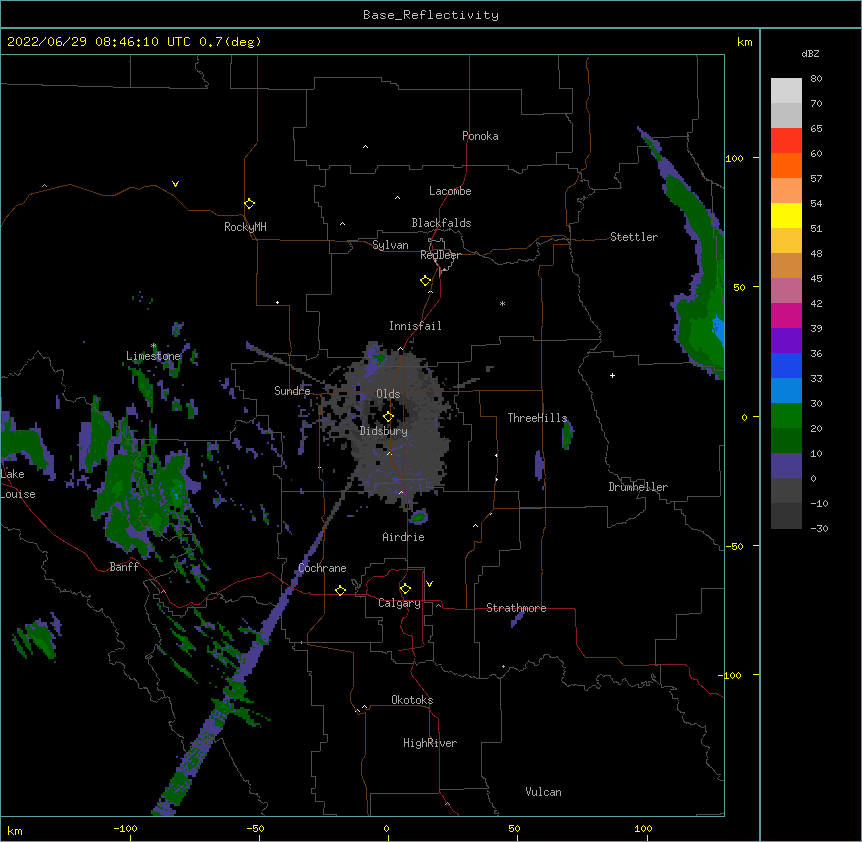This screenshot has width=862, height=842.
Task: Click the RedDeer city label
Action: [440, 255]
